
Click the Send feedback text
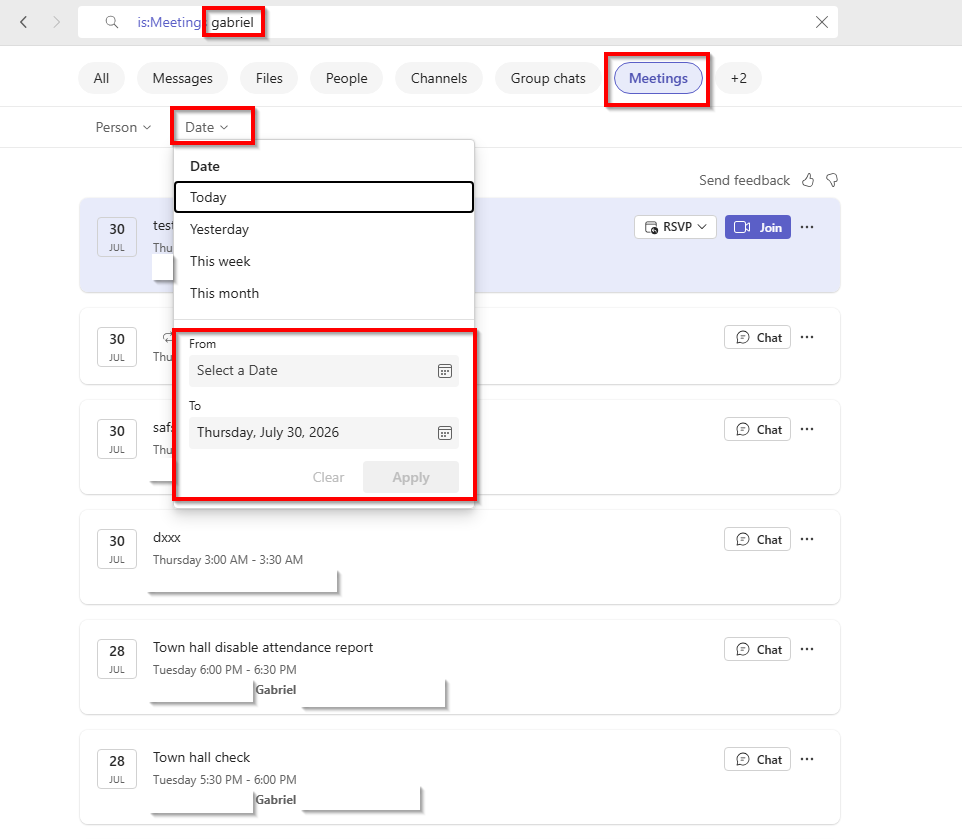(x=744, y=180)
